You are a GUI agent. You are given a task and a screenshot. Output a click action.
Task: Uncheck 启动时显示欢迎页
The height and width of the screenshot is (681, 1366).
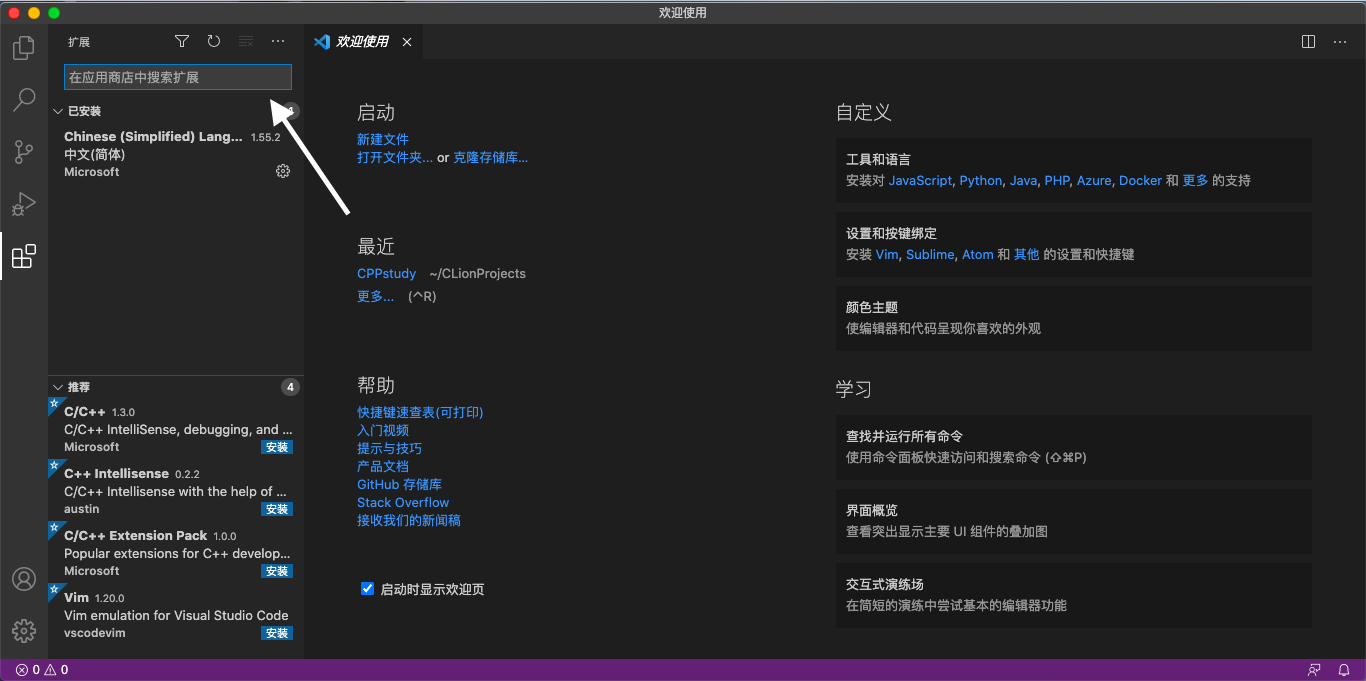tap(367, 589)
